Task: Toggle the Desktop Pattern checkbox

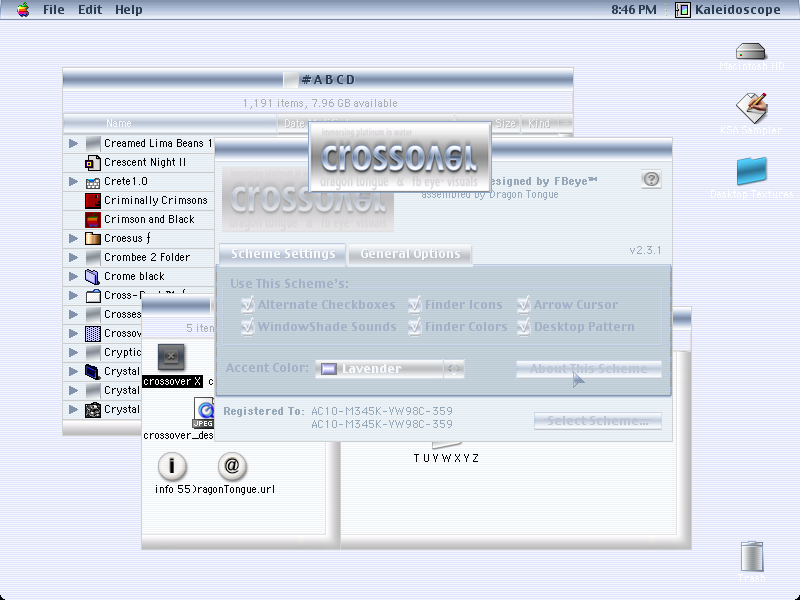Action: (x=523, y=327)
